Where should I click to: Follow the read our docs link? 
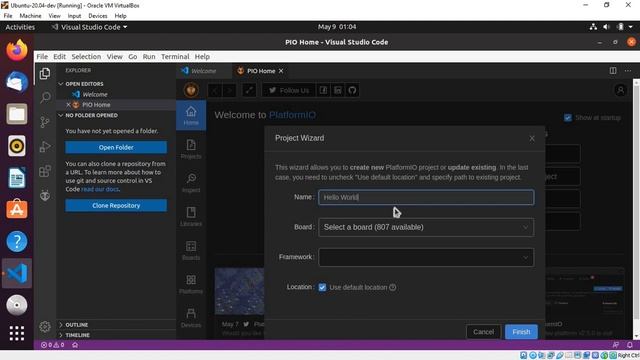pos(100,189)
